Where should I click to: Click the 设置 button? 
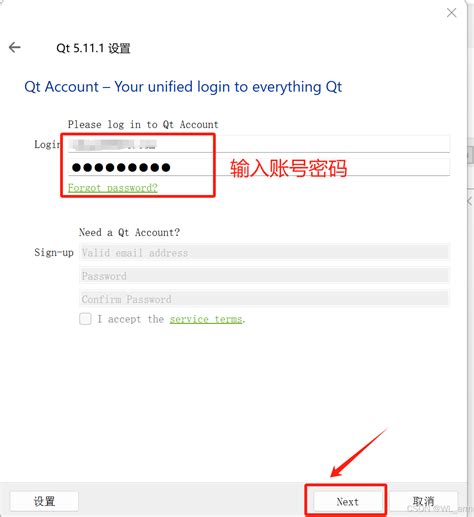pyautogui.click(x=44, y=501)
